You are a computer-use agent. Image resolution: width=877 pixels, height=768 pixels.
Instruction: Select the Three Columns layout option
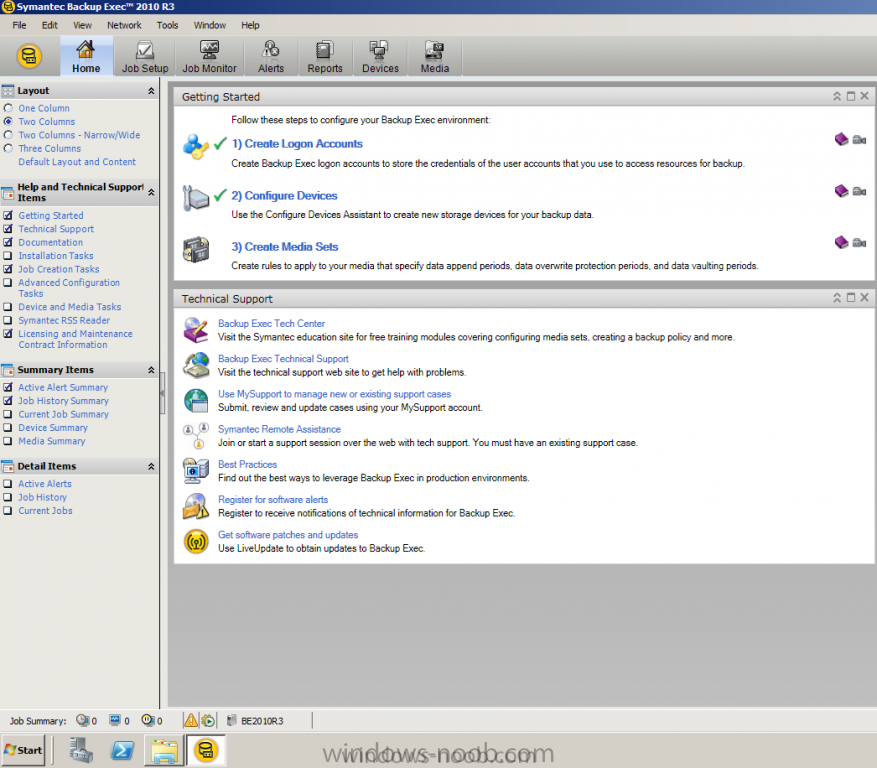click(8, 148)
